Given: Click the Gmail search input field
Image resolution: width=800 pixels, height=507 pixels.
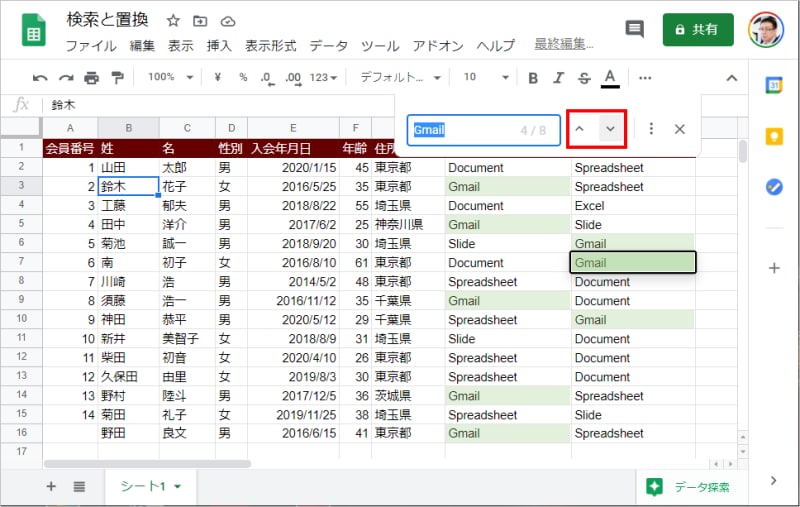Looking at the screenshot, I should click(484, 130).
